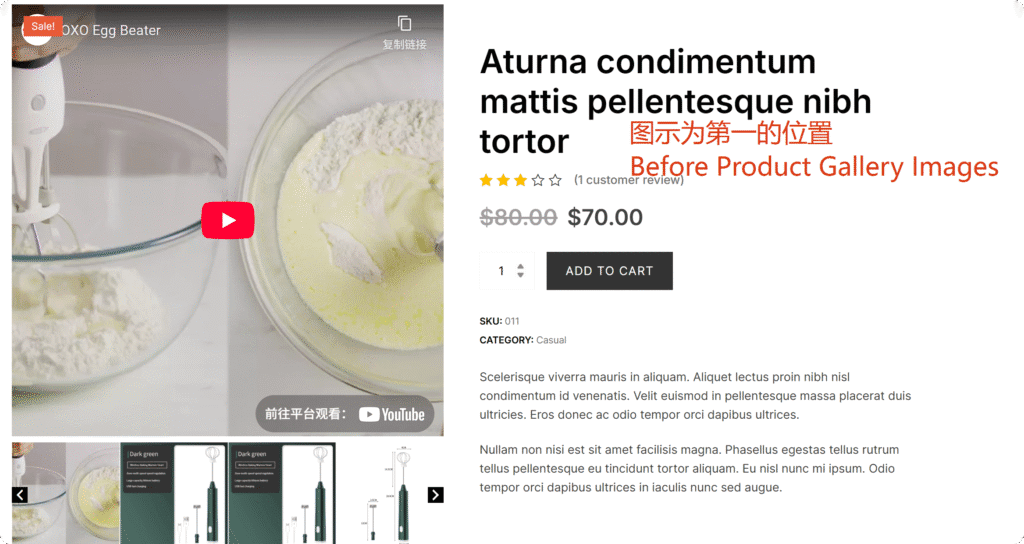Click the Sale! badge
1024x544 pixels.
43,26
